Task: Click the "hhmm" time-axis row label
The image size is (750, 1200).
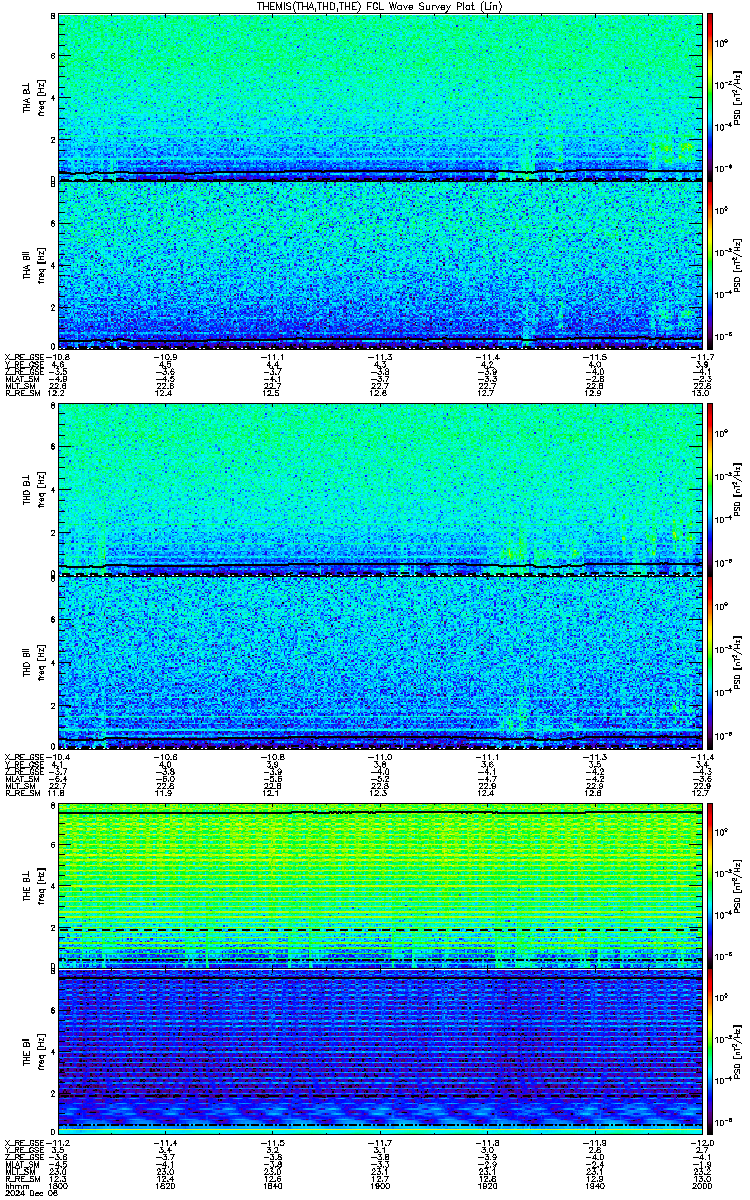Action: [15, 1184]
